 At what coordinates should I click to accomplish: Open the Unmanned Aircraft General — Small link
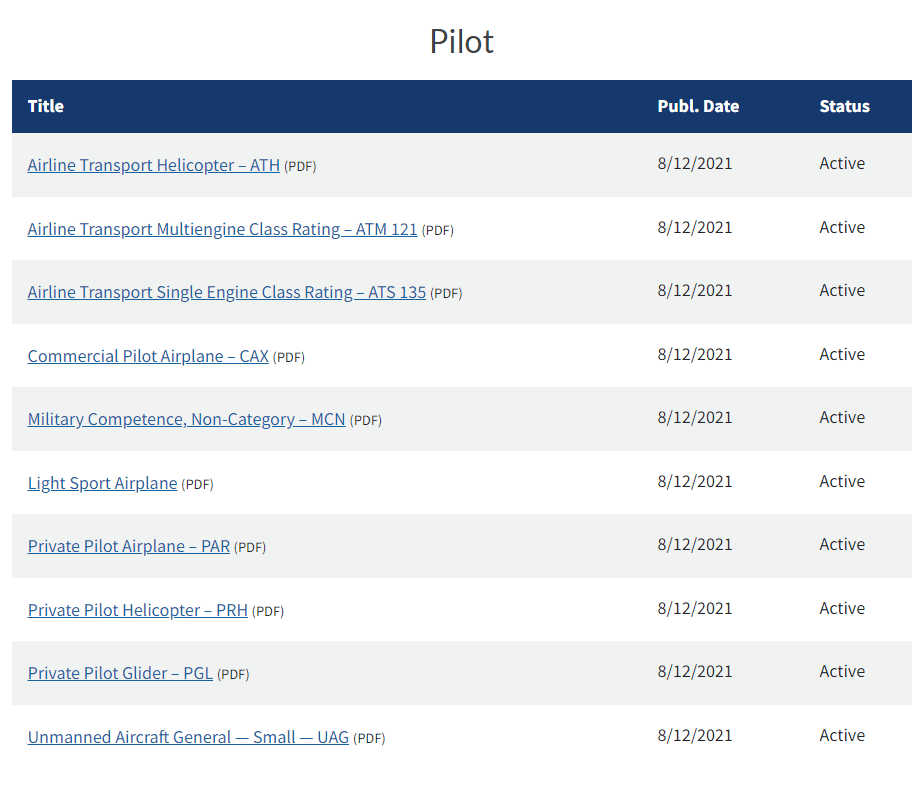click(188, 737)
